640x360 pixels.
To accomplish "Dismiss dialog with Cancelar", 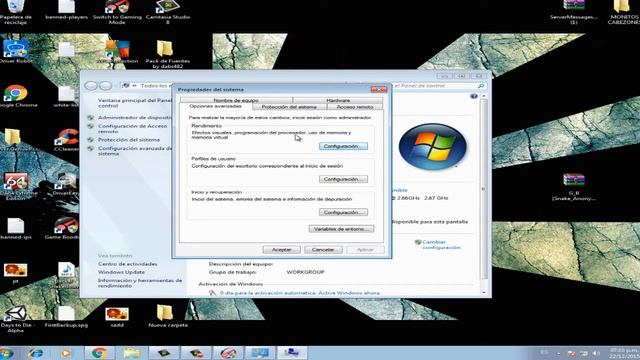I will (323, 249).
